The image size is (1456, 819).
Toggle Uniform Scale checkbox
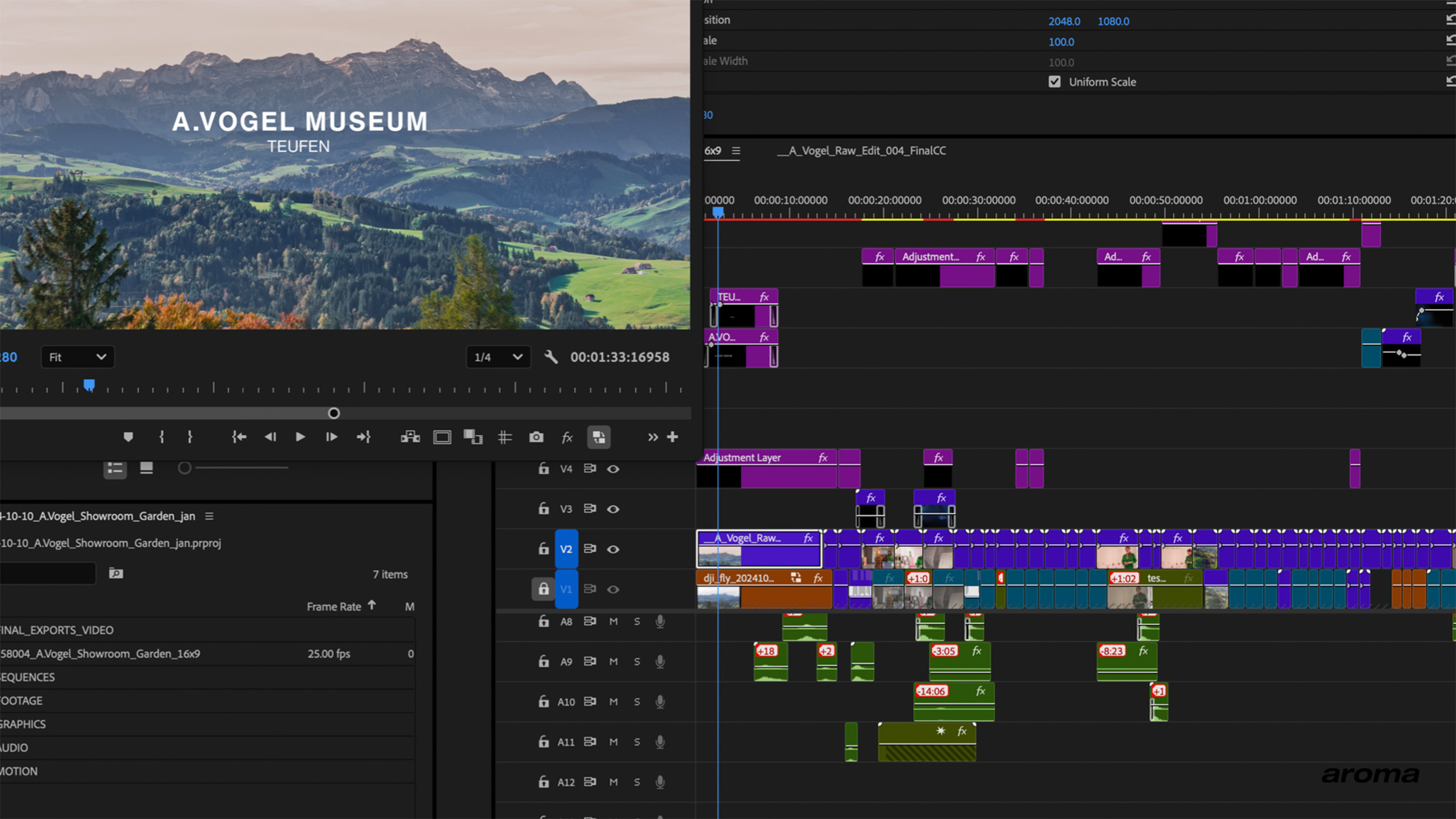tap(1054, 81)
